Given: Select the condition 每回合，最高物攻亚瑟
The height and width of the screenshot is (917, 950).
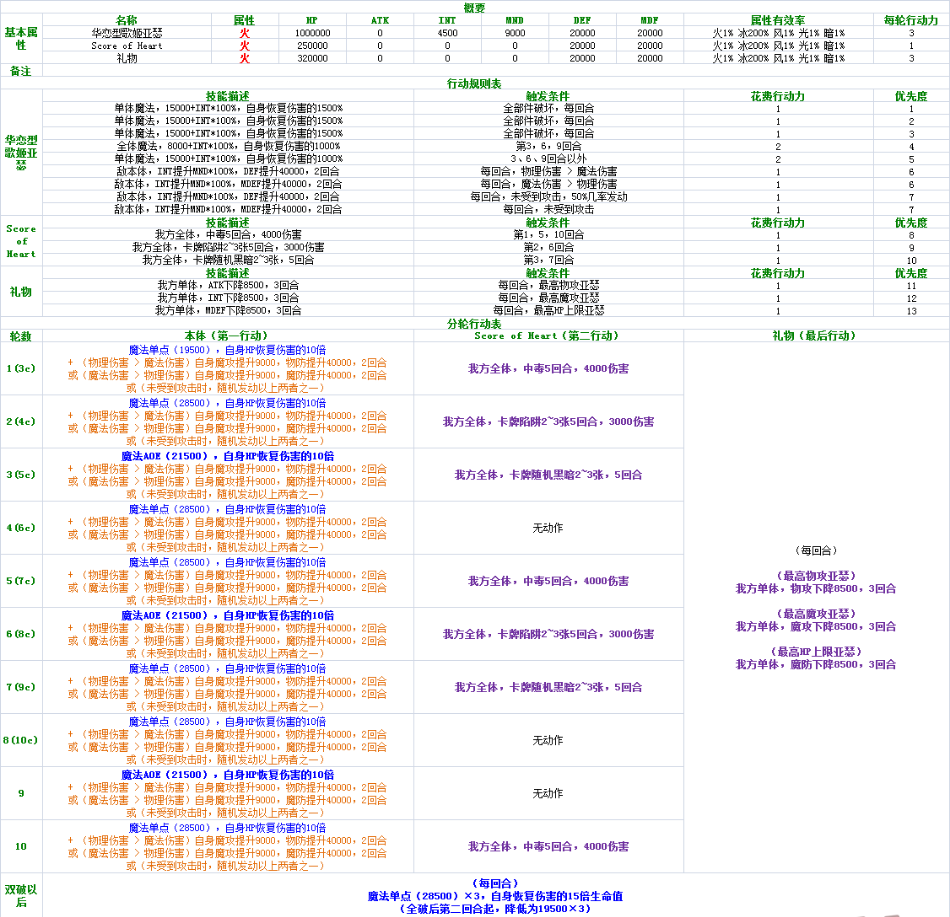Looking at the screenshot, I should 548,285.
